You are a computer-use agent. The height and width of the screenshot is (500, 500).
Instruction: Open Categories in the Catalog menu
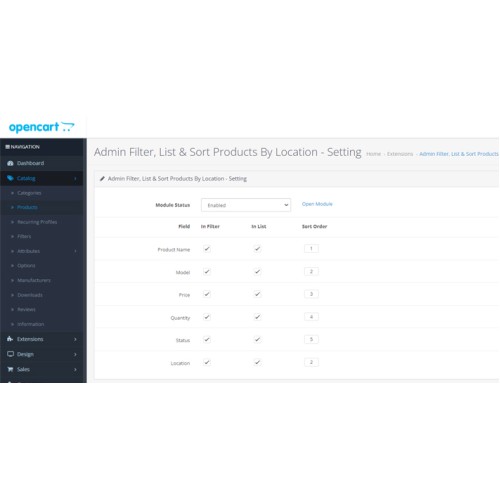tap(29, 193)
